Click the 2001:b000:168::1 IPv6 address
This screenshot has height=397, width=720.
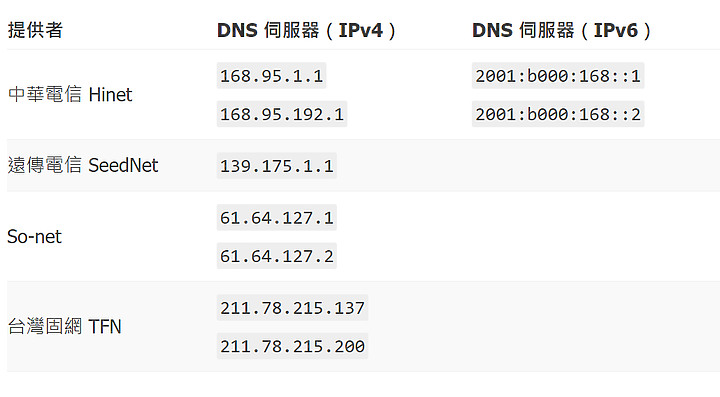(x=558, y=76)
